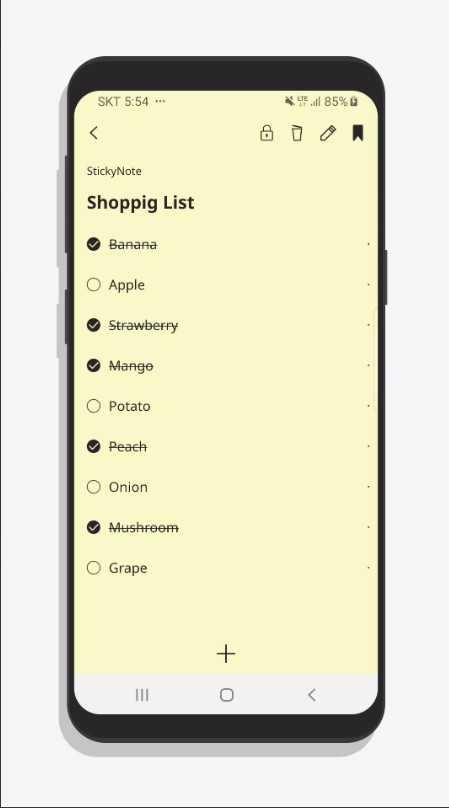The image size is (449, 808).
Task: Open the dot handle beside Peach
Action: 368,446
